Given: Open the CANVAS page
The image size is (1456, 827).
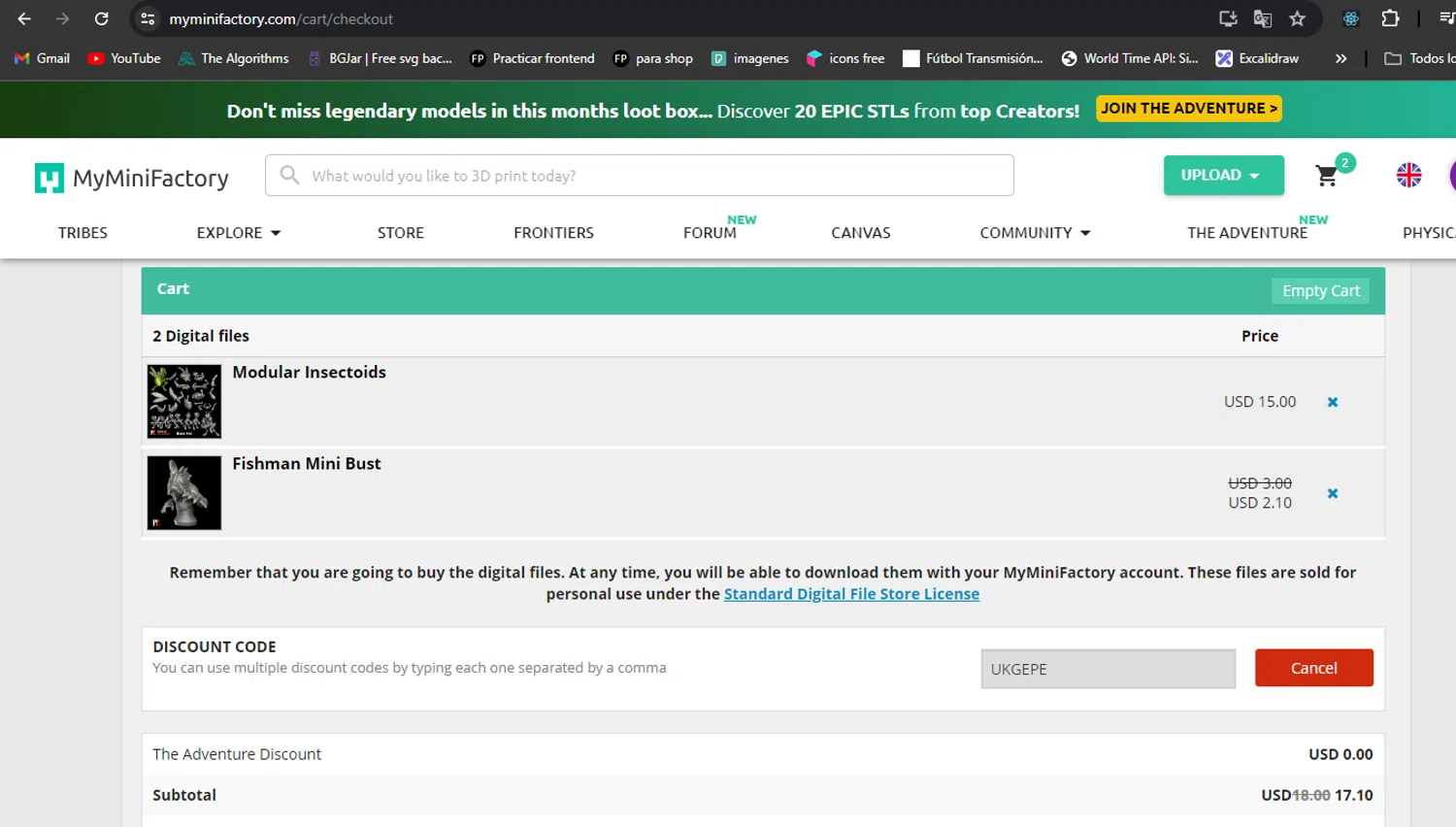Looking at the screenshot, I should [861, 233].
